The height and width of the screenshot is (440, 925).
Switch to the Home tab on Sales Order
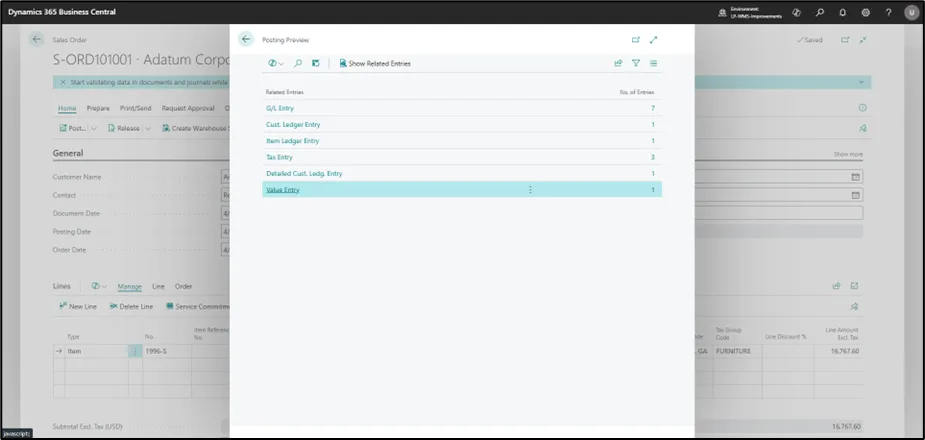67,109
